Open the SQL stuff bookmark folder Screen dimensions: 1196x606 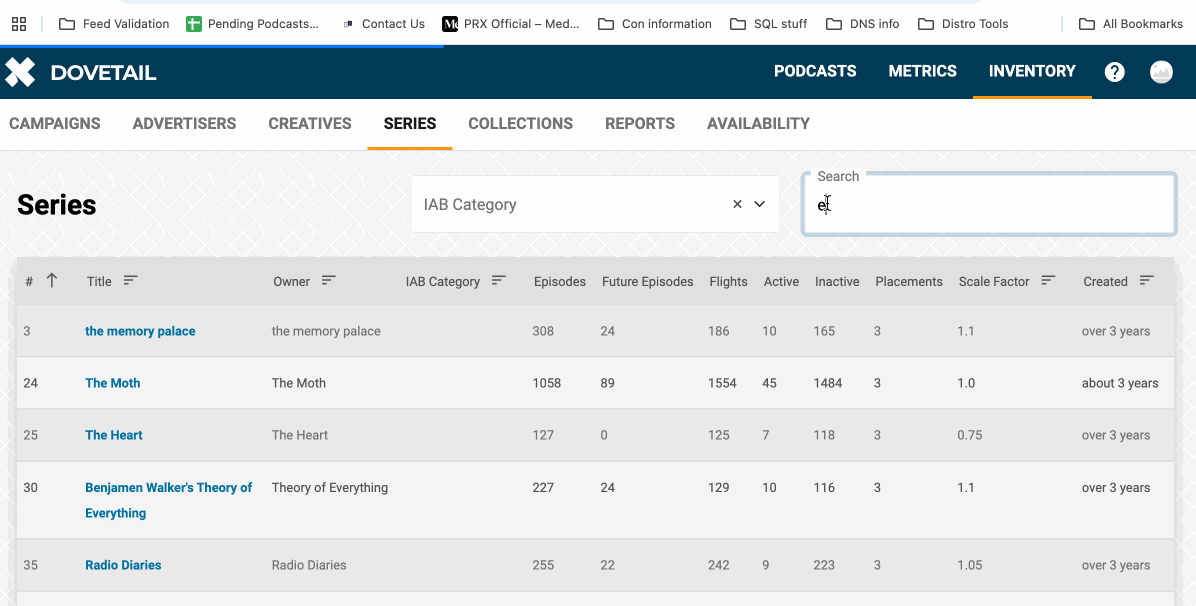(x=769, y=24)
